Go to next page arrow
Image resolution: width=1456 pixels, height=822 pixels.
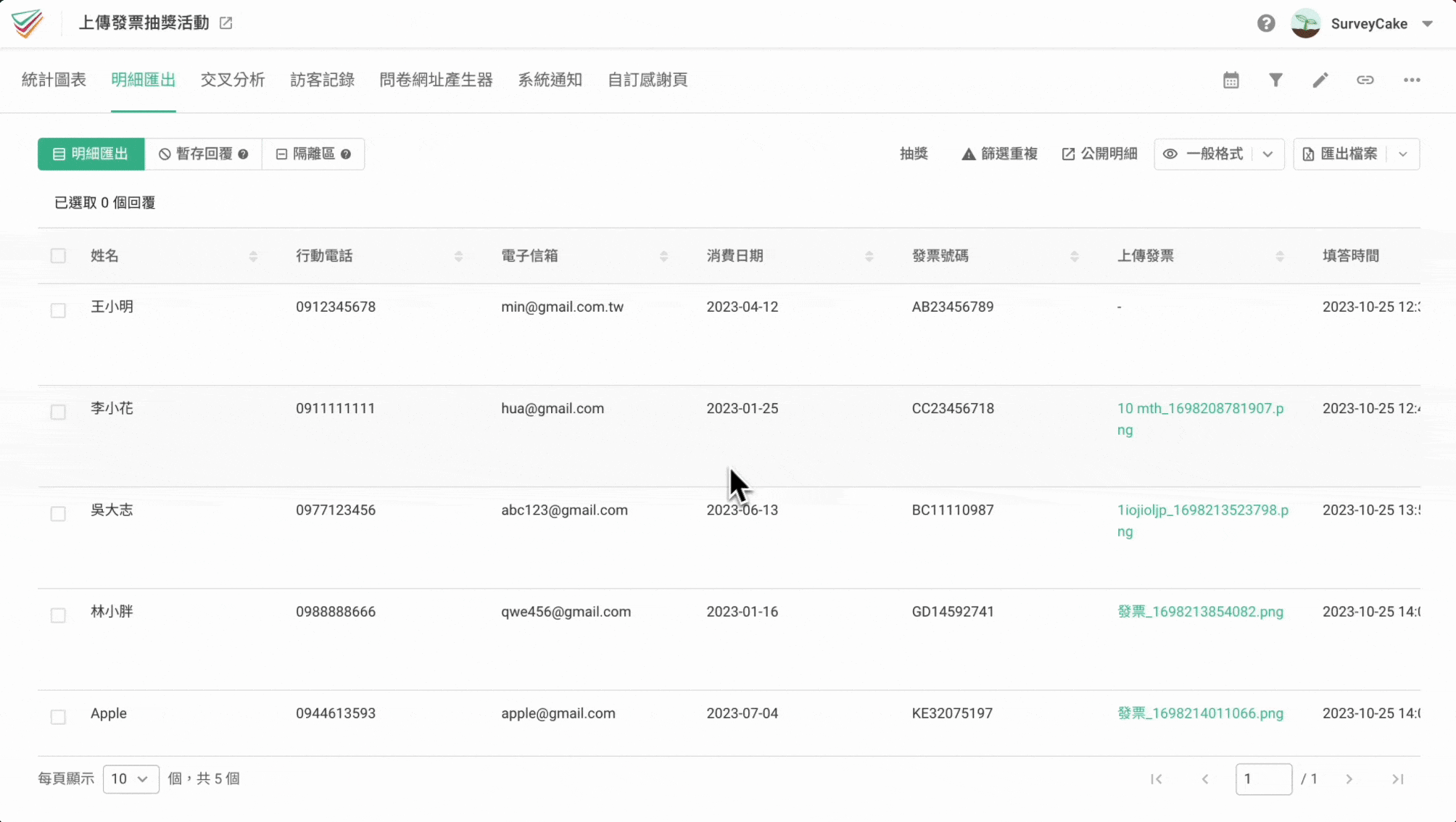pyautogui.click(x=1349, y=779)
